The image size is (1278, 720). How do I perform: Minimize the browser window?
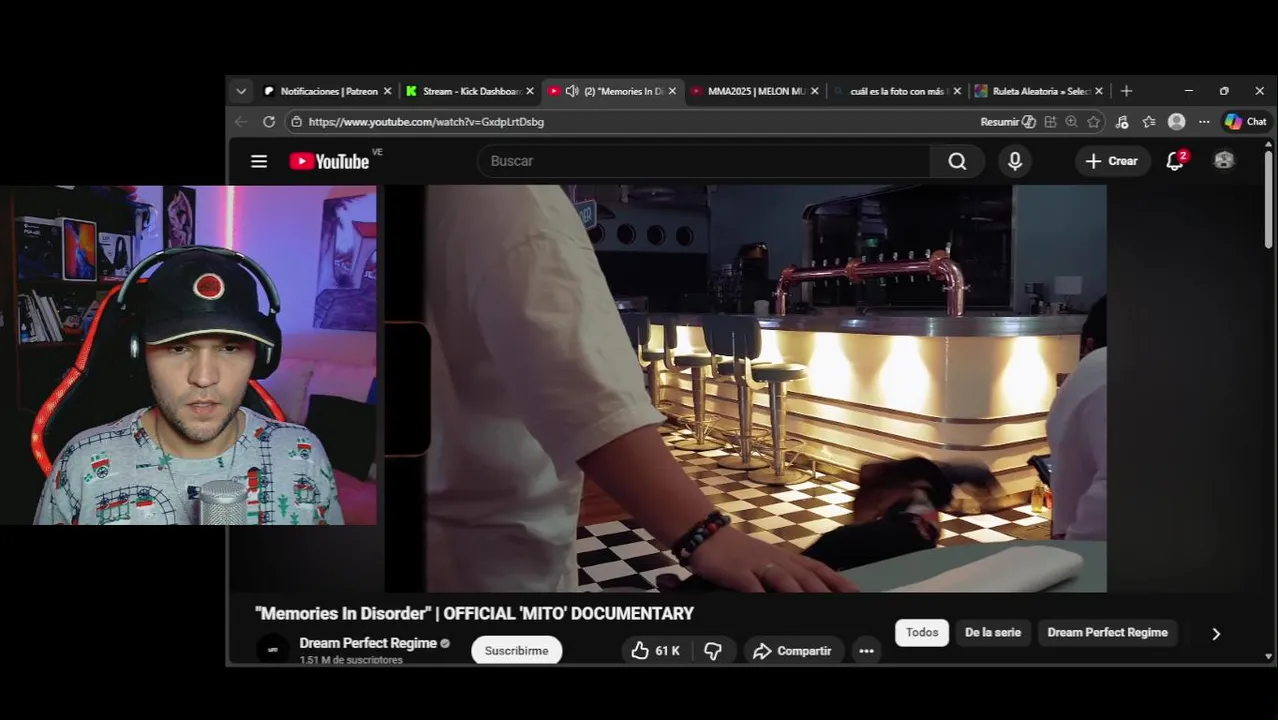click(1189, 91)
